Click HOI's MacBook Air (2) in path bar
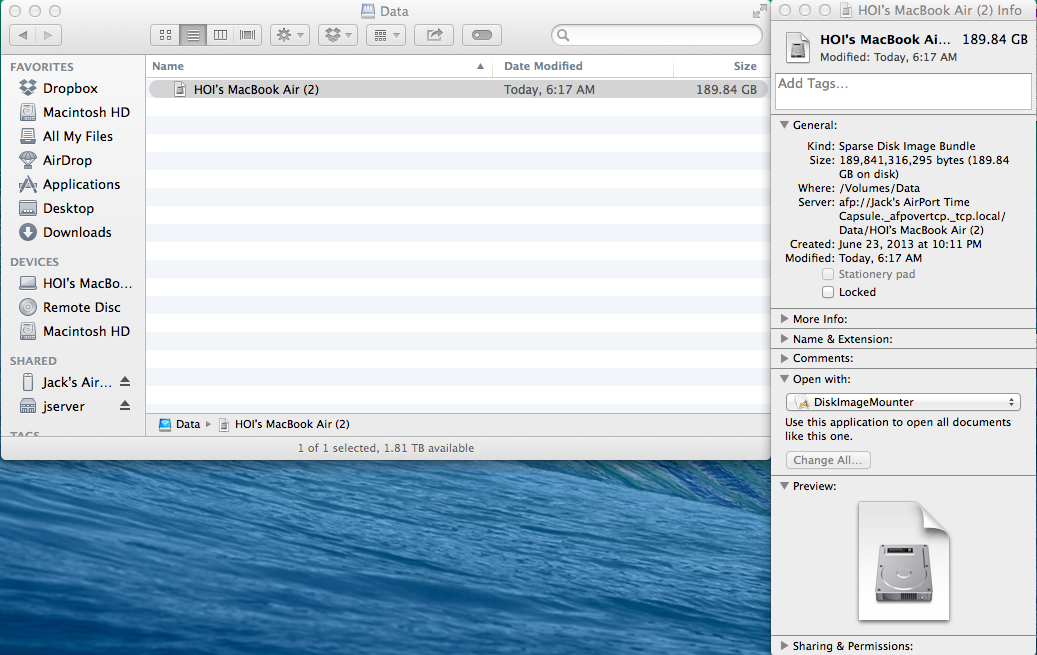The height and width of the screenshot is (655, 1037). pos(284,424)
